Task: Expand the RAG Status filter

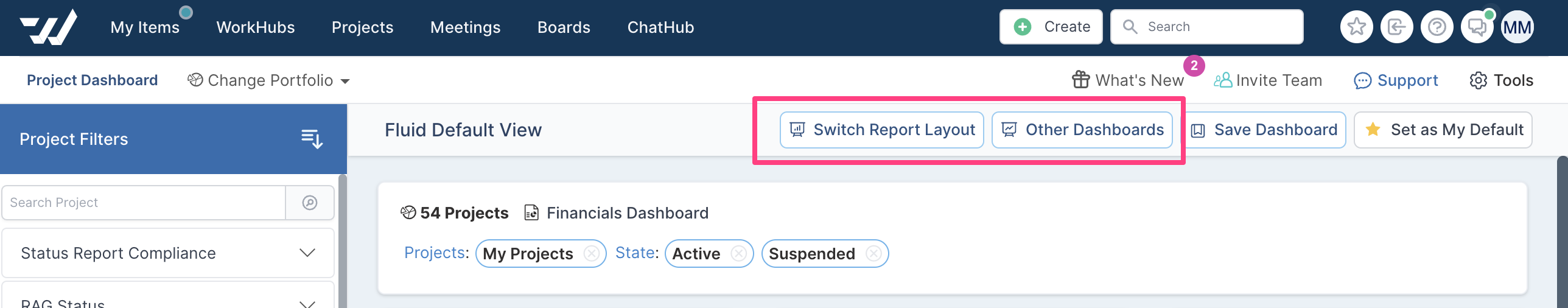Action: [168, 297]
